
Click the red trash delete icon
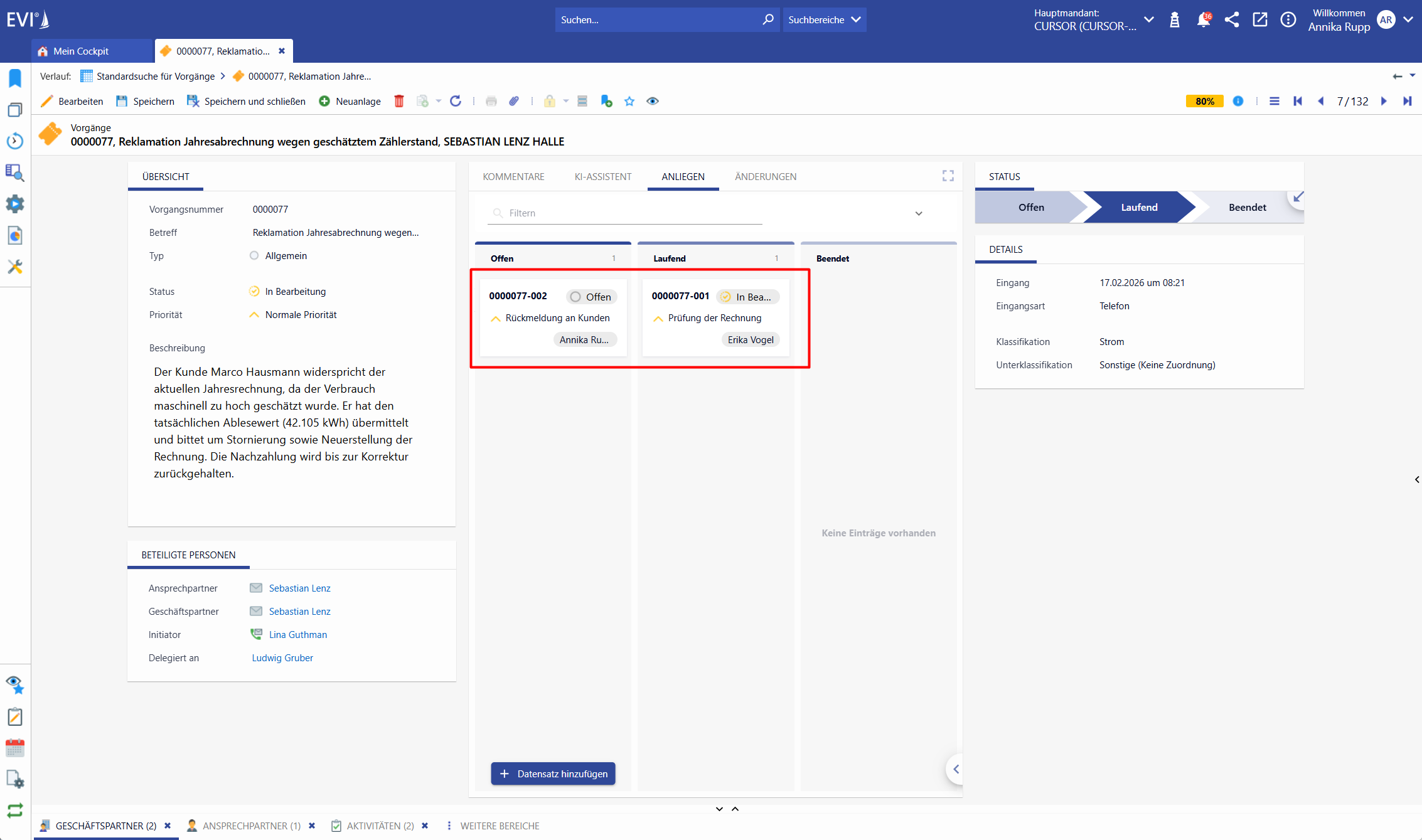[x=399, y=101]
